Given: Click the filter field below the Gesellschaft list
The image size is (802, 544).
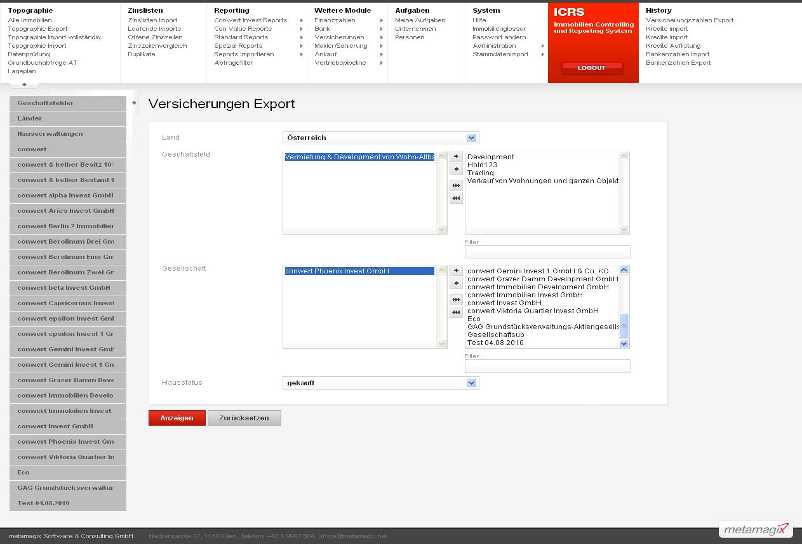Looking at the screenshot, I should click(548, 366).
